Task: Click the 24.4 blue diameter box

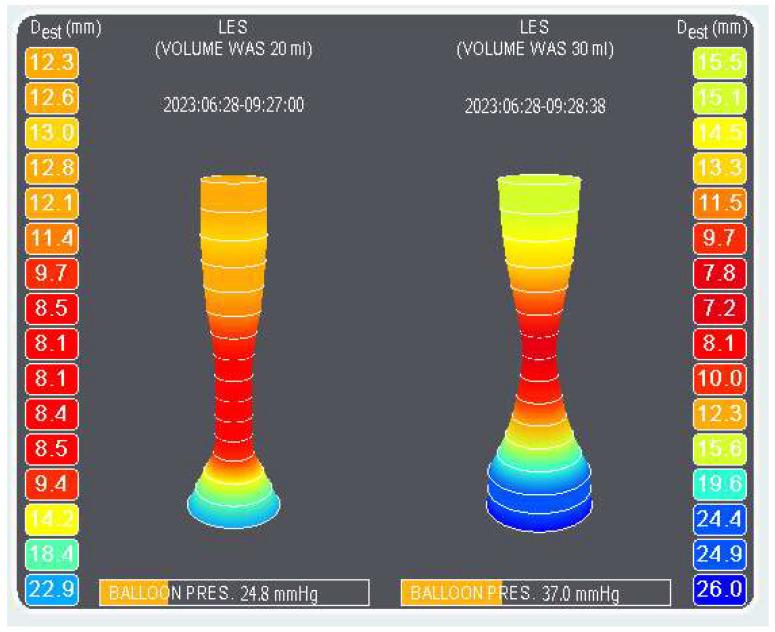Action: [x=719, y=519]
